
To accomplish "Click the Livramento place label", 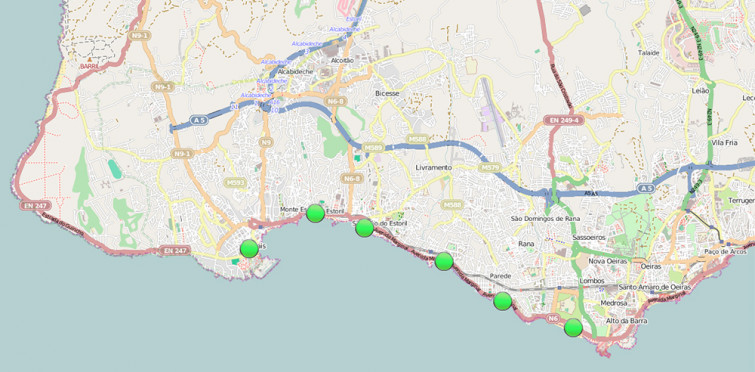I will 434,167.
